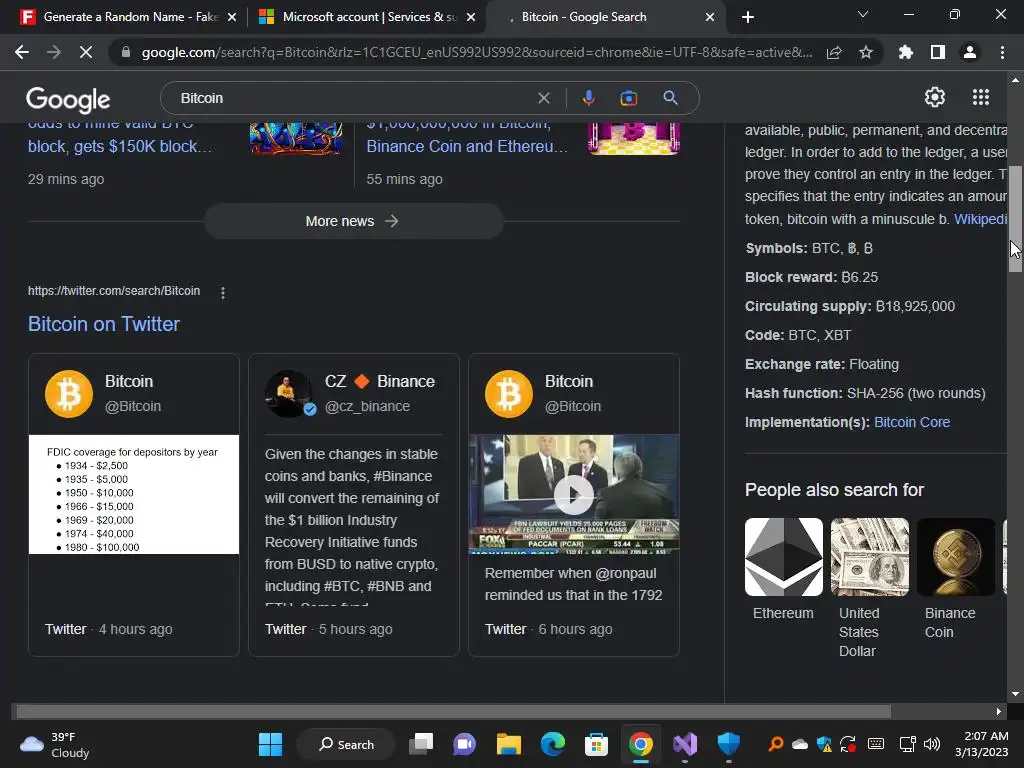Open Chrome three-dot menu
The width and height of the screenshot is (1024, 768).
pos(1002,52)
